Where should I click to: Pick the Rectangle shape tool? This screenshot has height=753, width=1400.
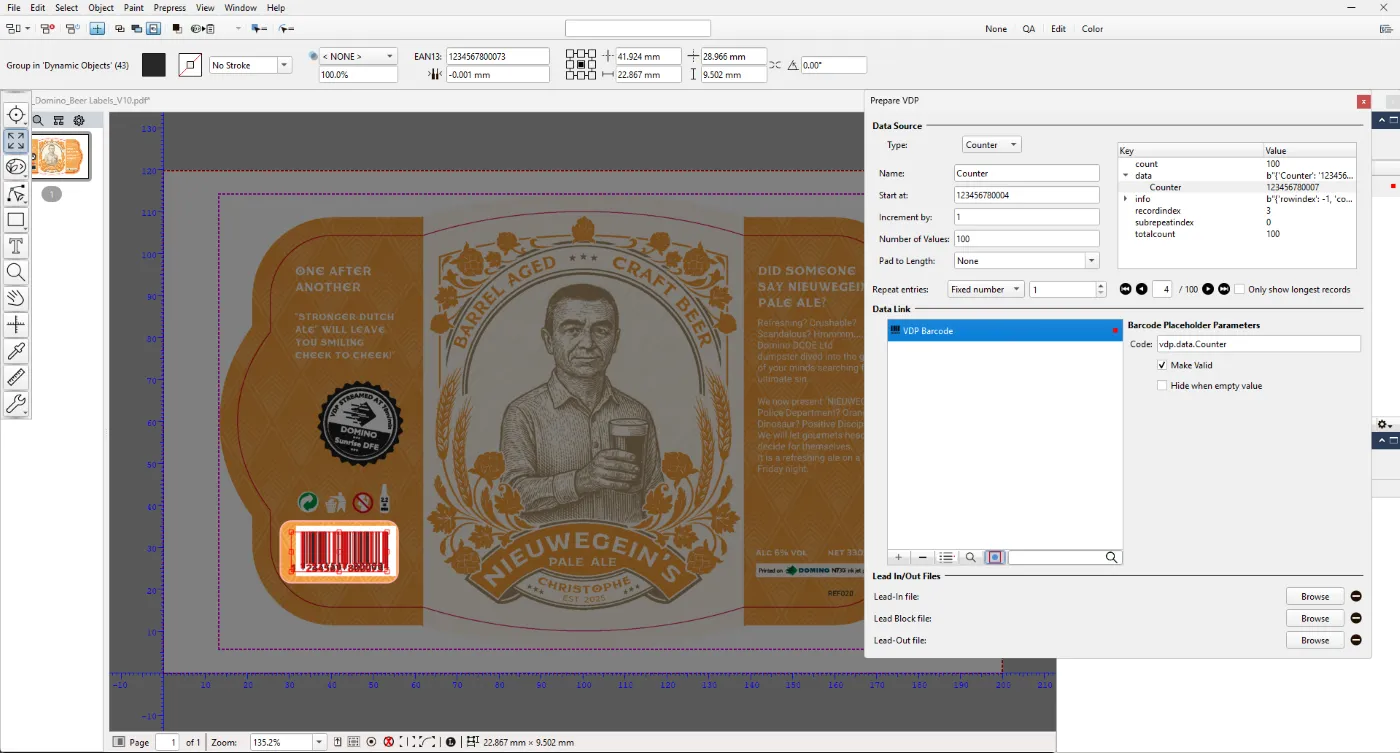coord(16,220)
